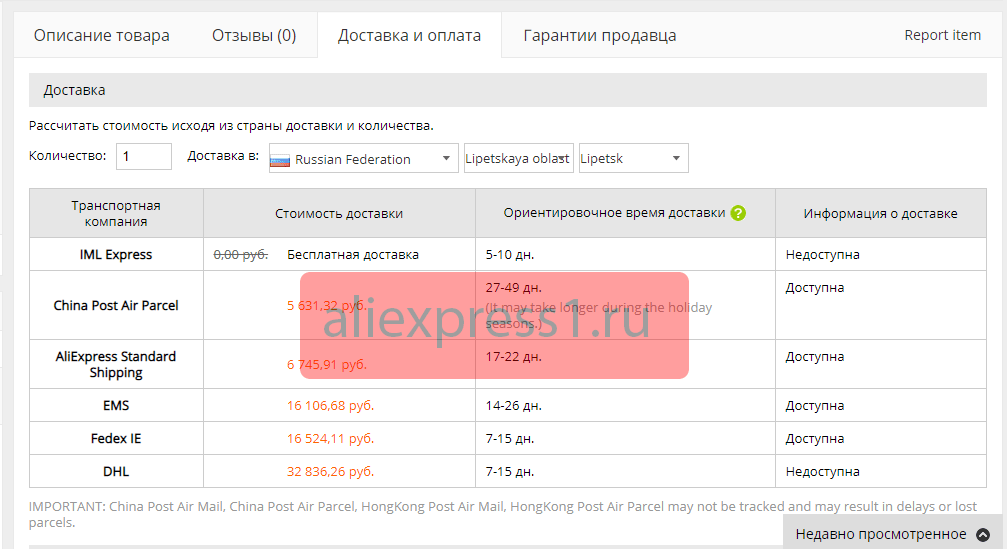Click the Стоимость доставки column header
1007x549 pixels.
click(x=339, y=213)
